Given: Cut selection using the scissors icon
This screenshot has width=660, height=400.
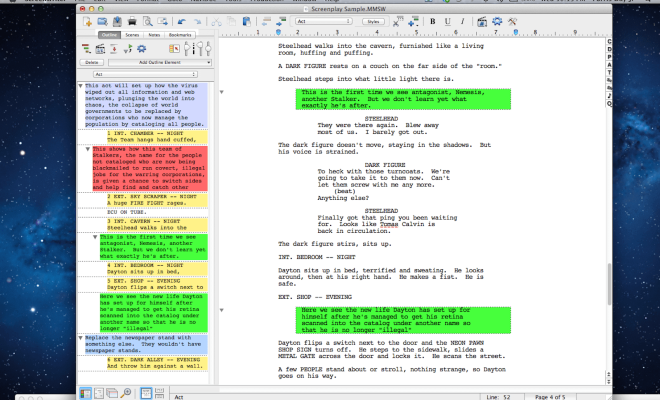Looking at the screenshot, I should click(x=216, y=21).
